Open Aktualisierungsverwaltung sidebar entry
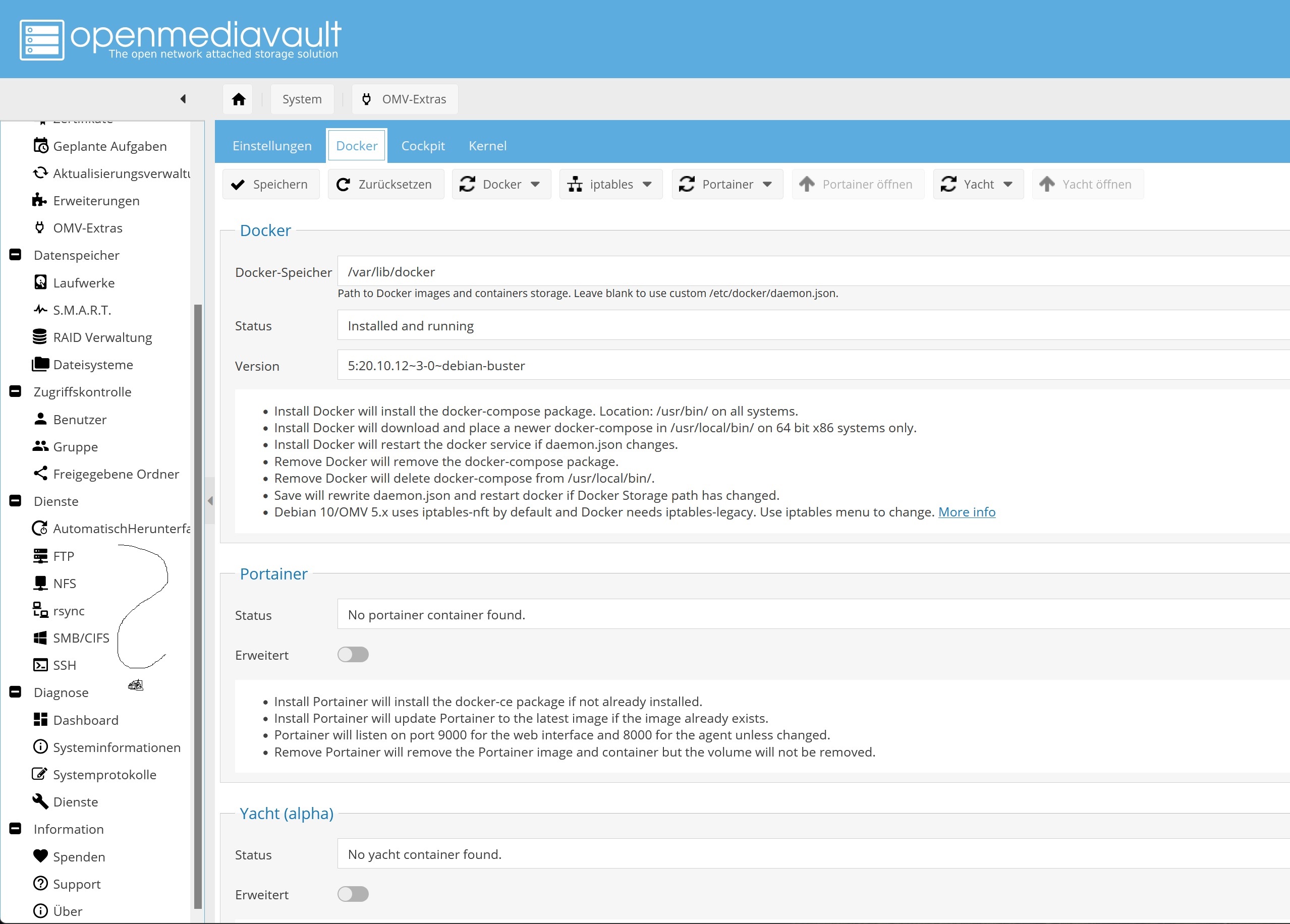This screenshot has width=1290, height=924. pyautogui.click(x=111, y=174)
